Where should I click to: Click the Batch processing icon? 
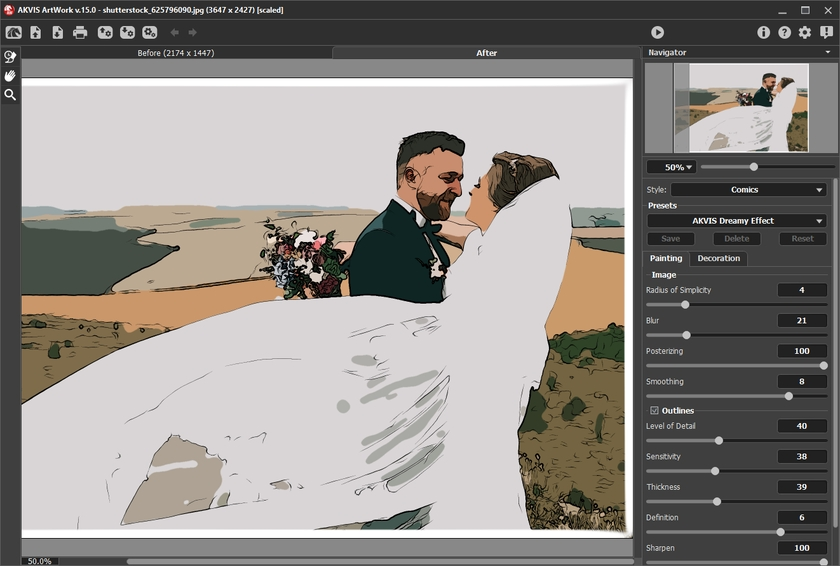click(x=149, y=33)
